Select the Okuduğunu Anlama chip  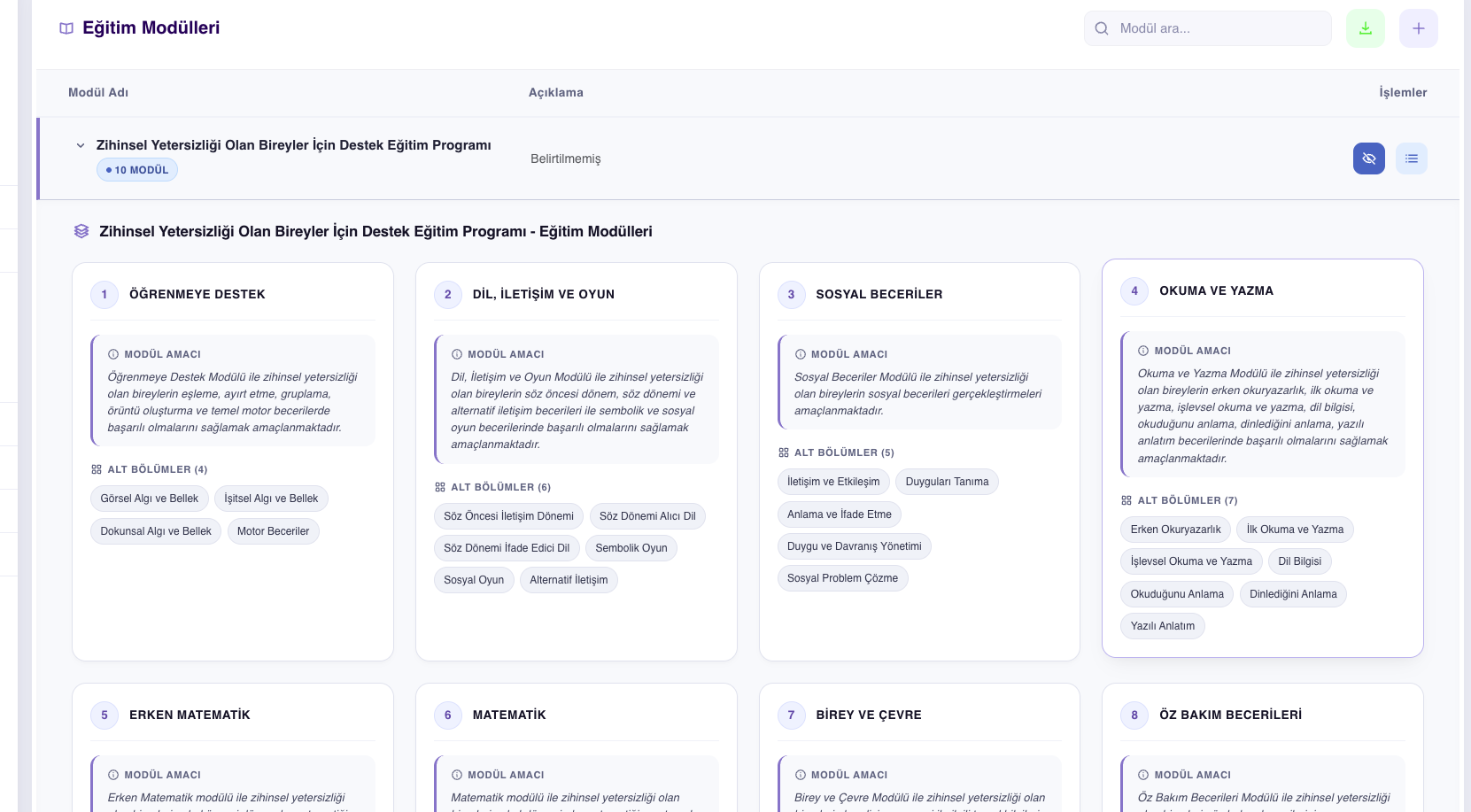point(1177,594)
